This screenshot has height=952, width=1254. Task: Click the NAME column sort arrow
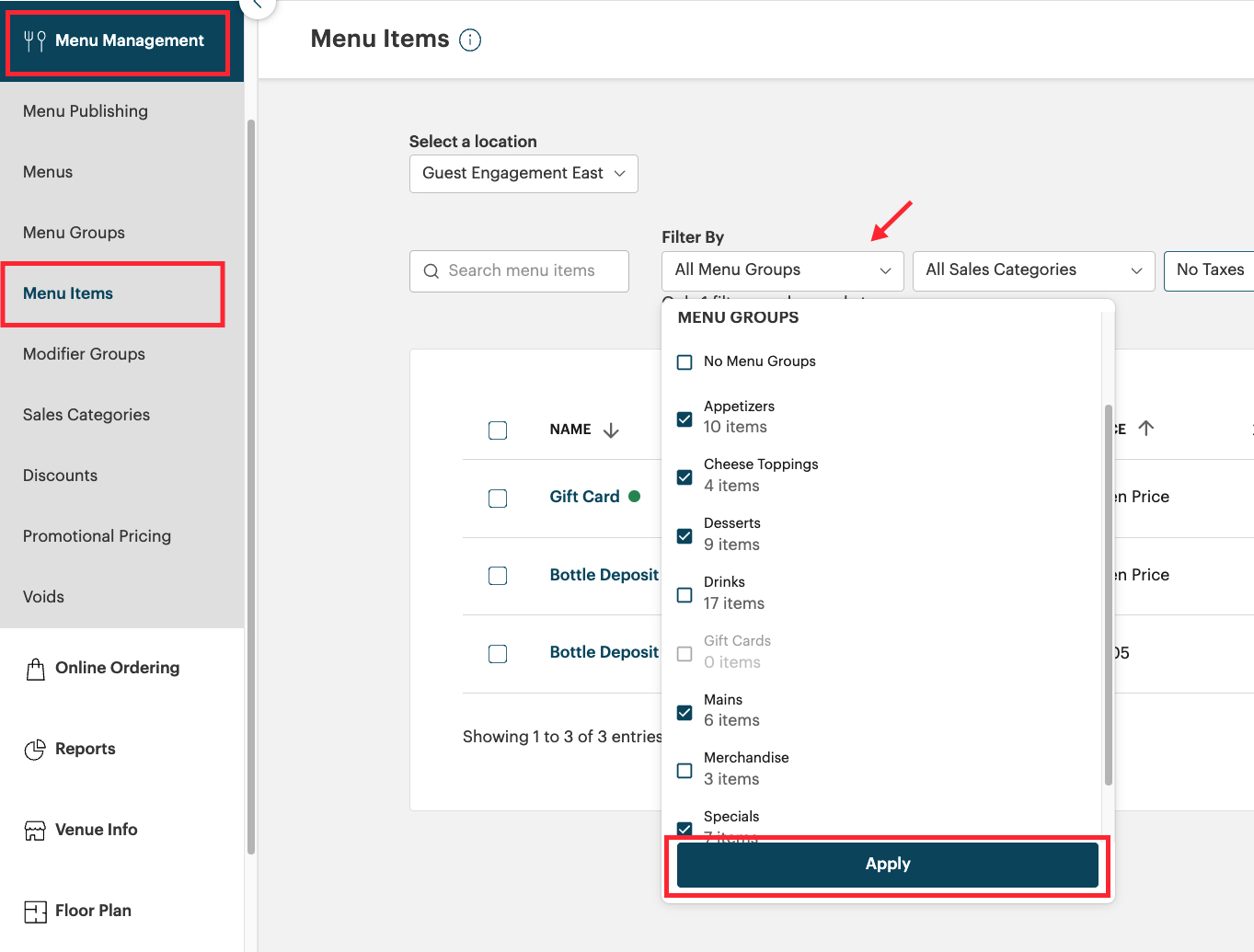pyautogui.click(x=611, y=430)
